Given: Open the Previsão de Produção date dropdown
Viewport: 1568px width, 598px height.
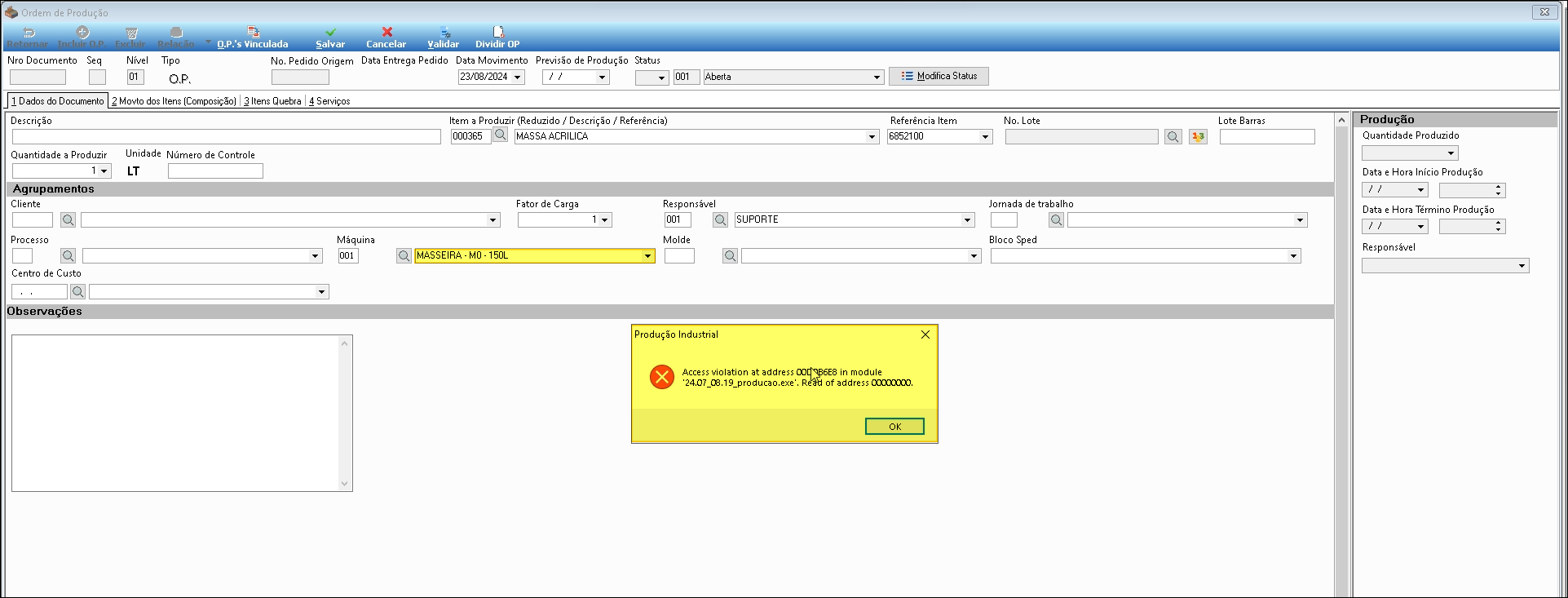Looking at the screenshot, I should 602,78.
